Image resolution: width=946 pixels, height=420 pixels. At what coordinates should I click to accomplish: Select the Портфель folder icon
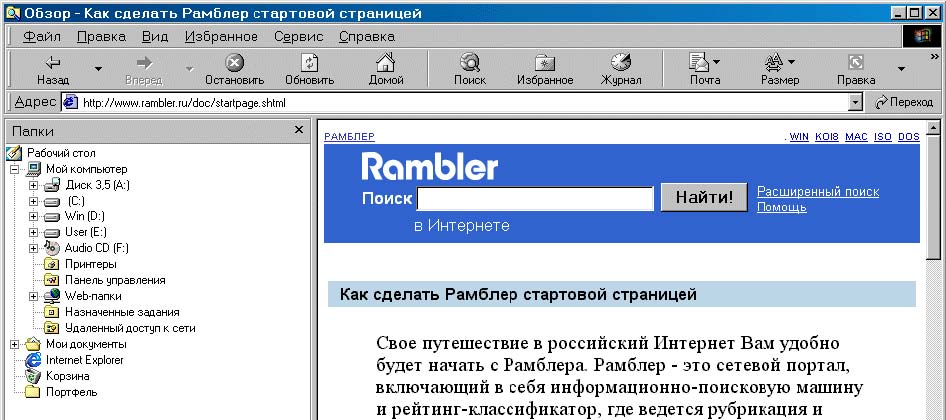33,392
